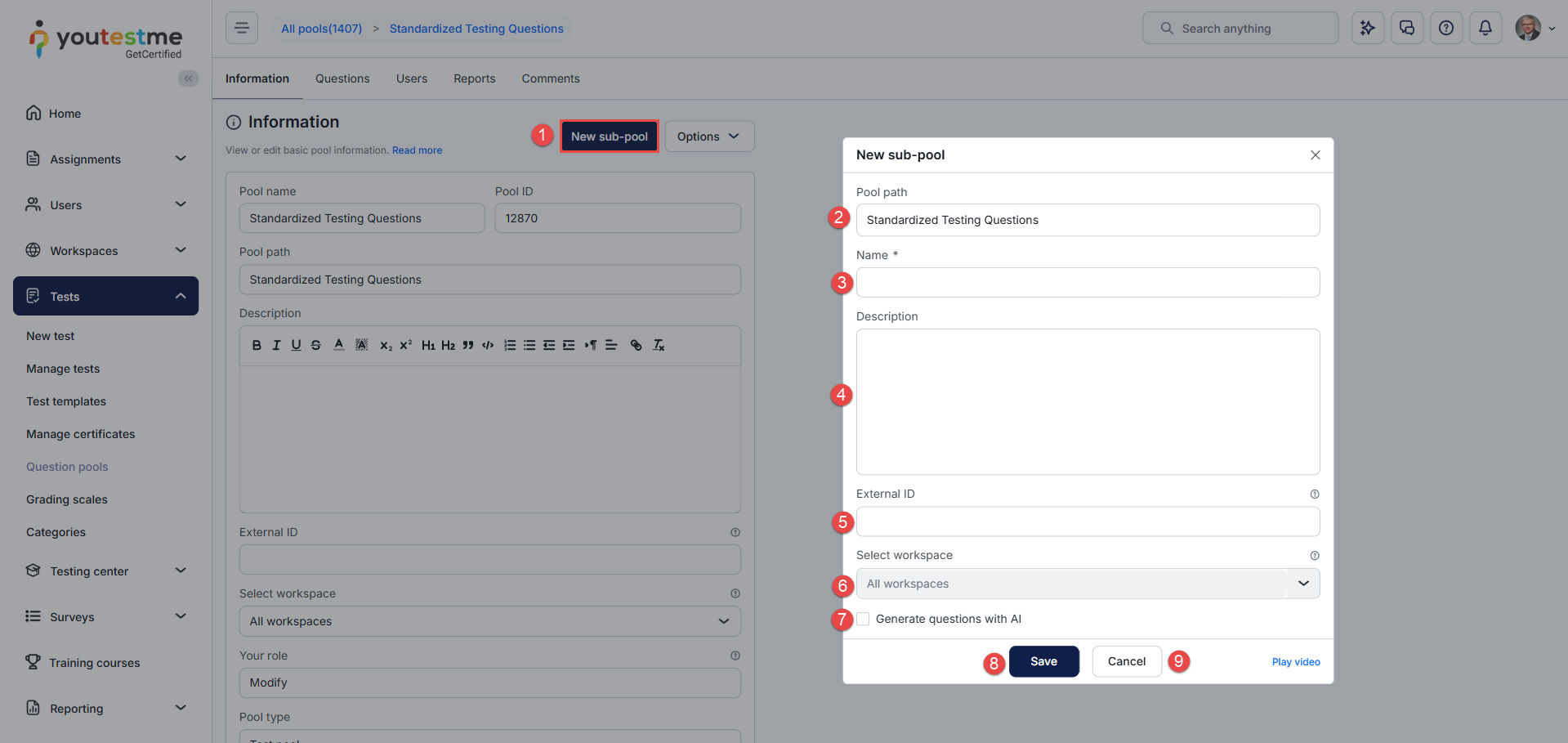Click the Save button in dialog
The height and width of the screenshot is (743, 1568).
click(1043, 661)
